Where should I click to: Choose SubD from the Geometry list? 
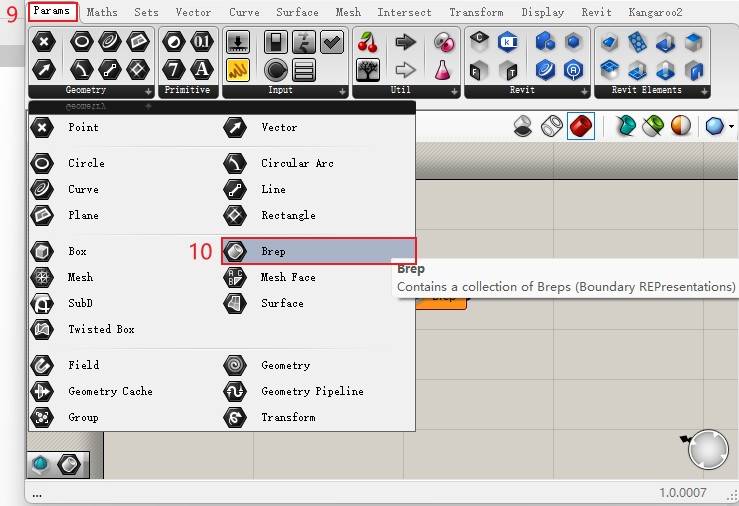point(125,303)
